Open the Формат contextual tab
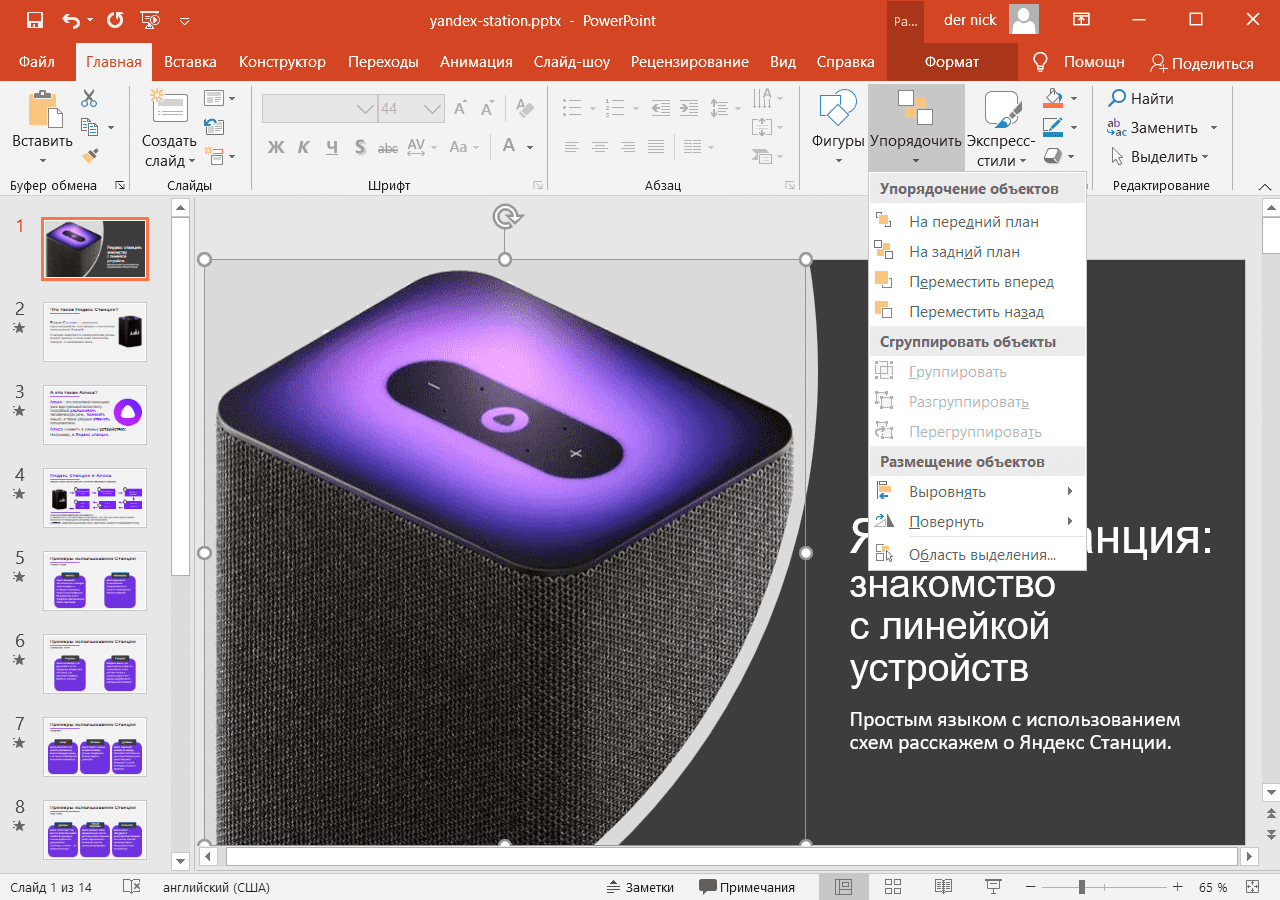This screenshot has width=1280, height=900. click(951, 62)
